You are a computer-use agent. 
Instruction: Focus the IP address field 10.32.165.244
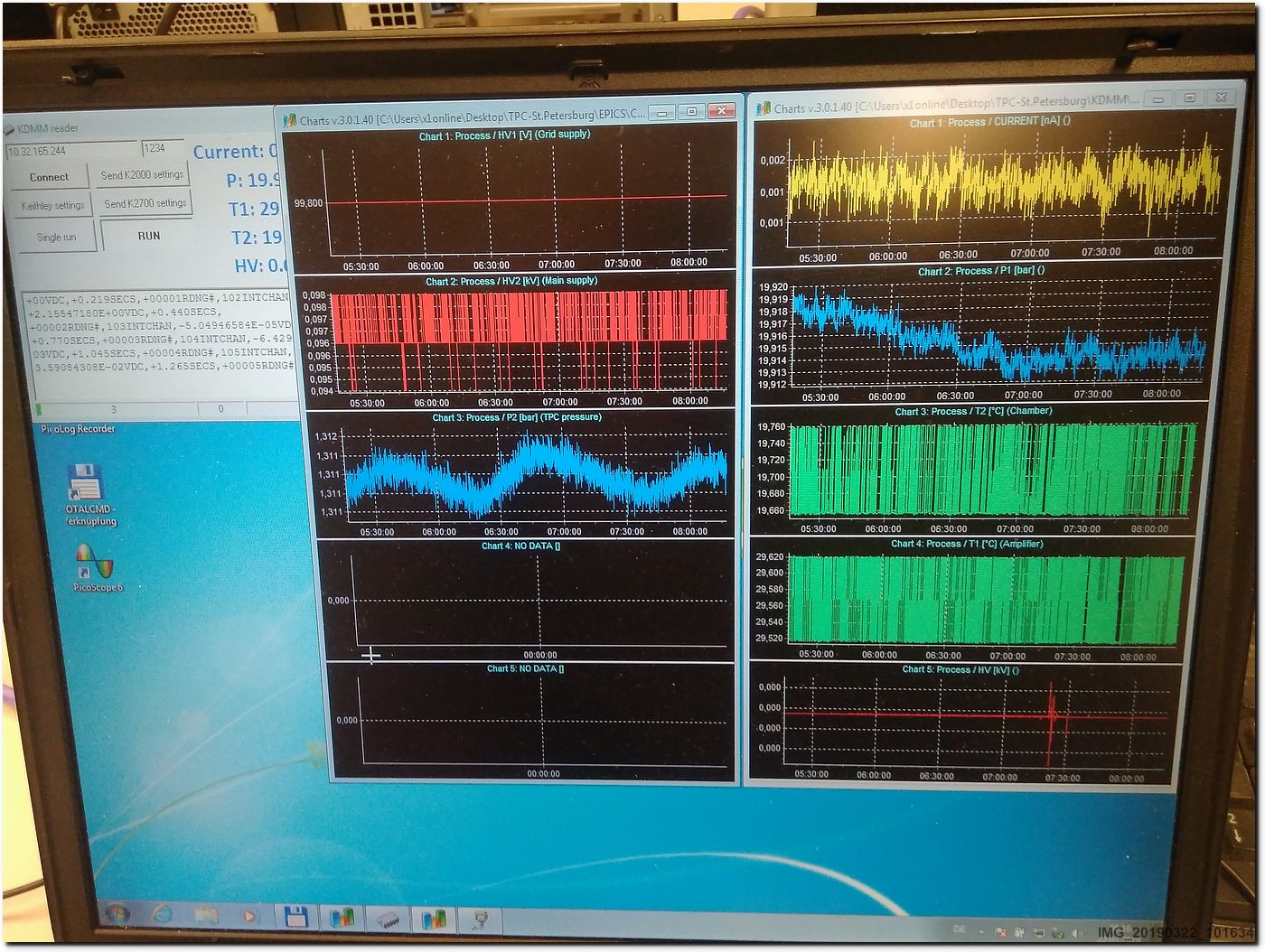coord(72,151)
